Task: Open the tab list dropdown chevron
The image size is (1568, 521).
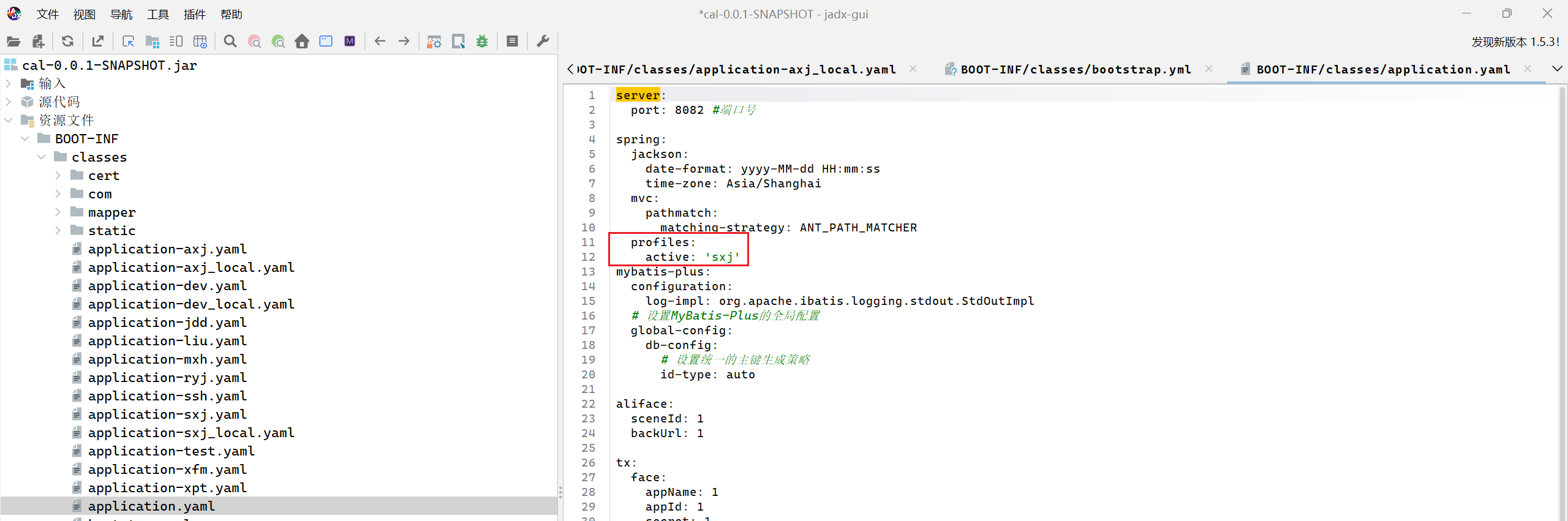Action: (1556, 69)
